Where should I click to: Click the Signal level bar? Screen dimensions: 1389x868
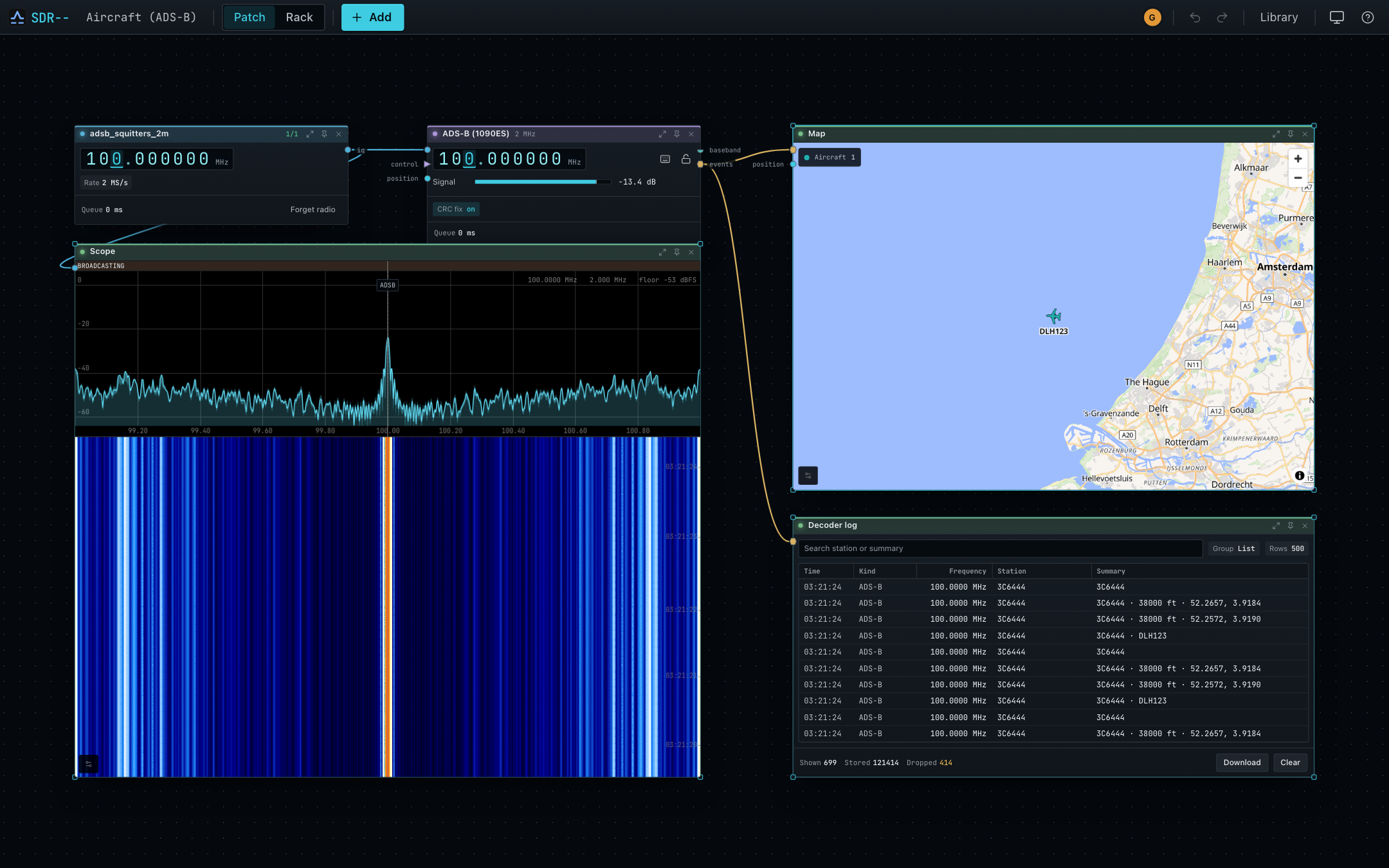[x=542, y=182]
